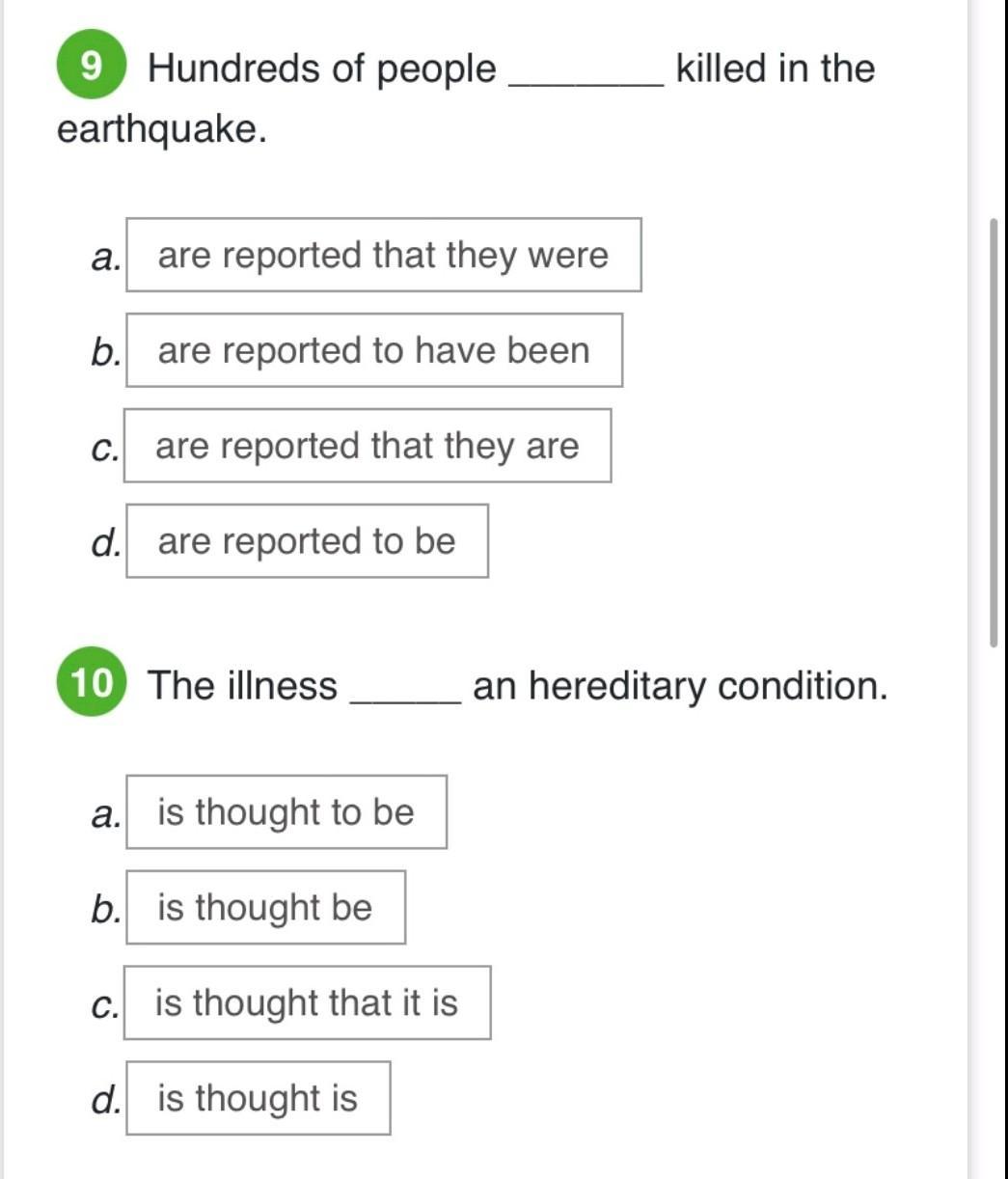The image size is (1008, 1179).
Task: Click the 'Hundreds of people' question text
Action: 321,69
